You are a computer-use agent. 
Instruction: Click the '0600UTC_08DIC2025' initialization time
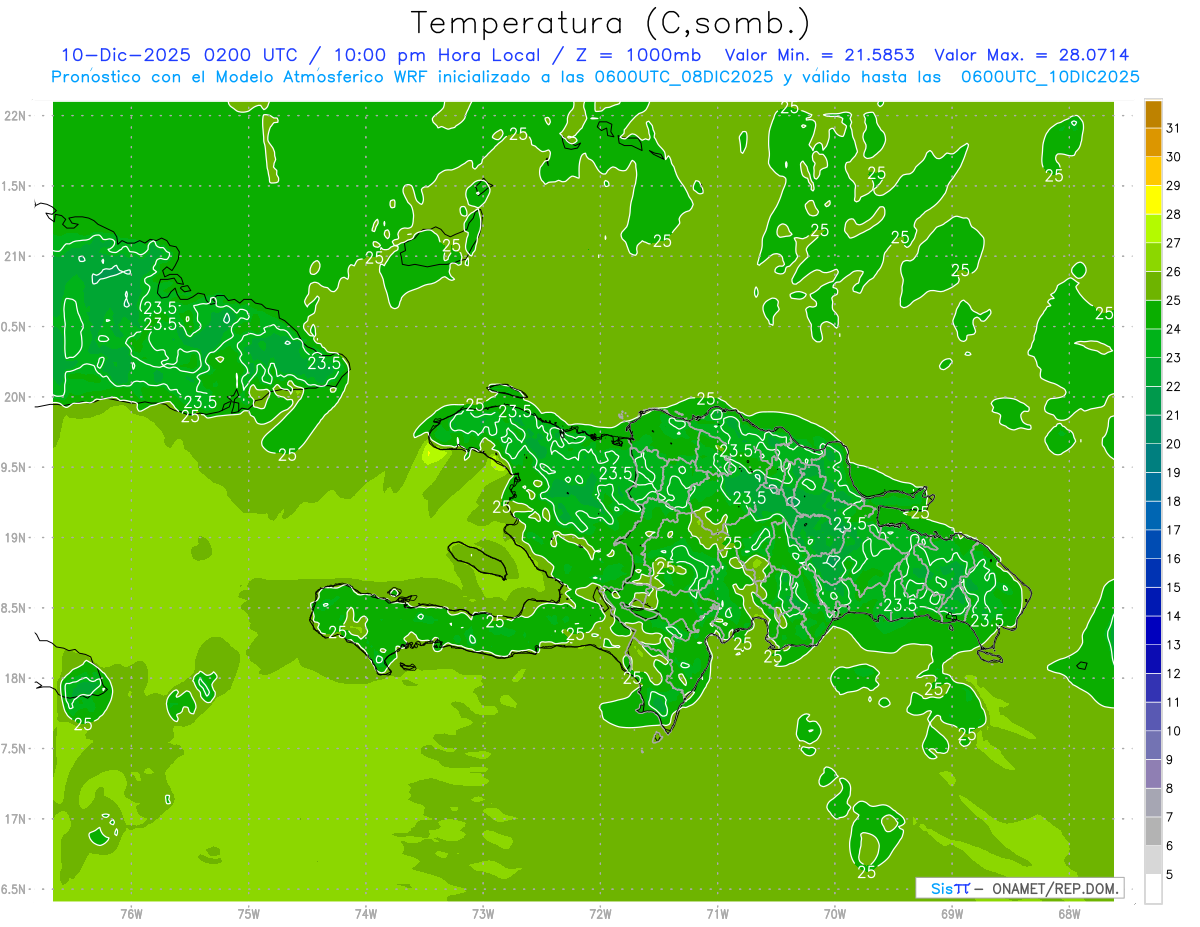coord(684,77)
